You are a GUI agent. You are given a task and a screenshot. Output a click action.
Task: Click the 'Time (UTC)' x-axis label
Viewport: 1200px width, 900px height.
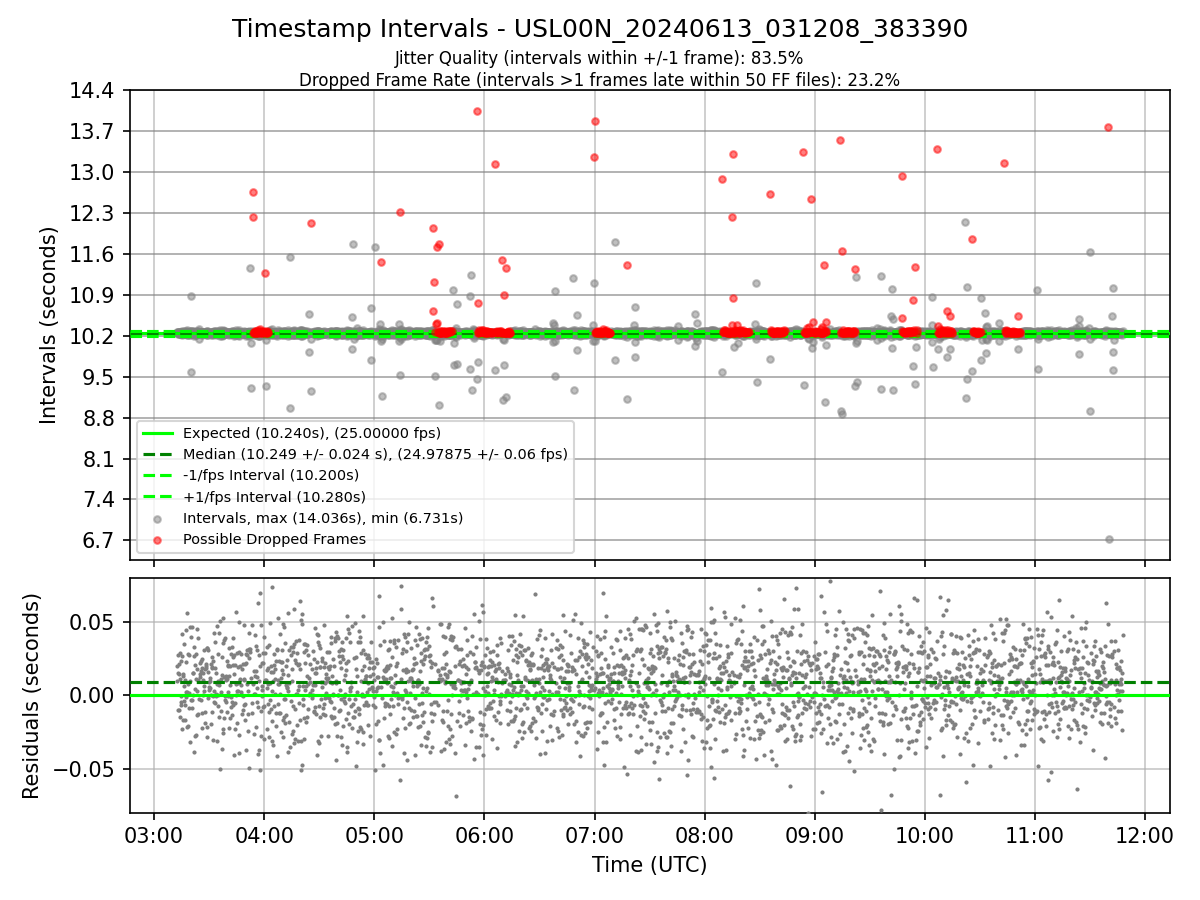coord(649,865)
